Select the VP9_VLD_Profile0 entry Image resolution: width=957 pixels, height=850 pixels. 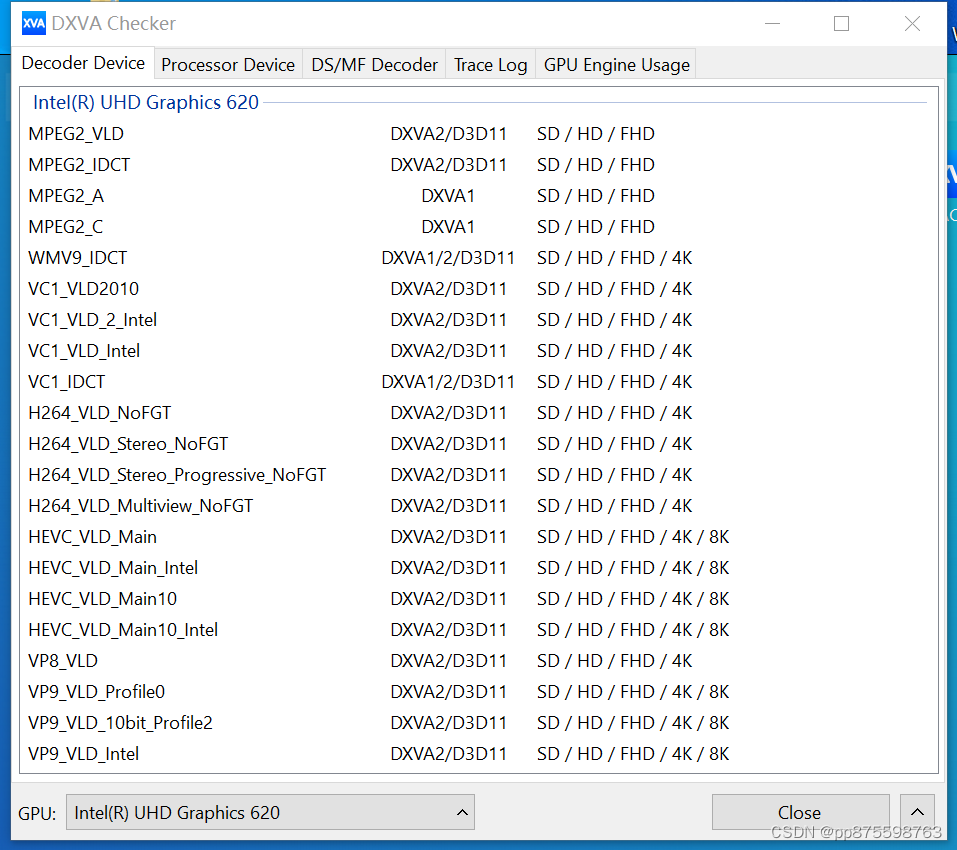click(x=478, y=692)
